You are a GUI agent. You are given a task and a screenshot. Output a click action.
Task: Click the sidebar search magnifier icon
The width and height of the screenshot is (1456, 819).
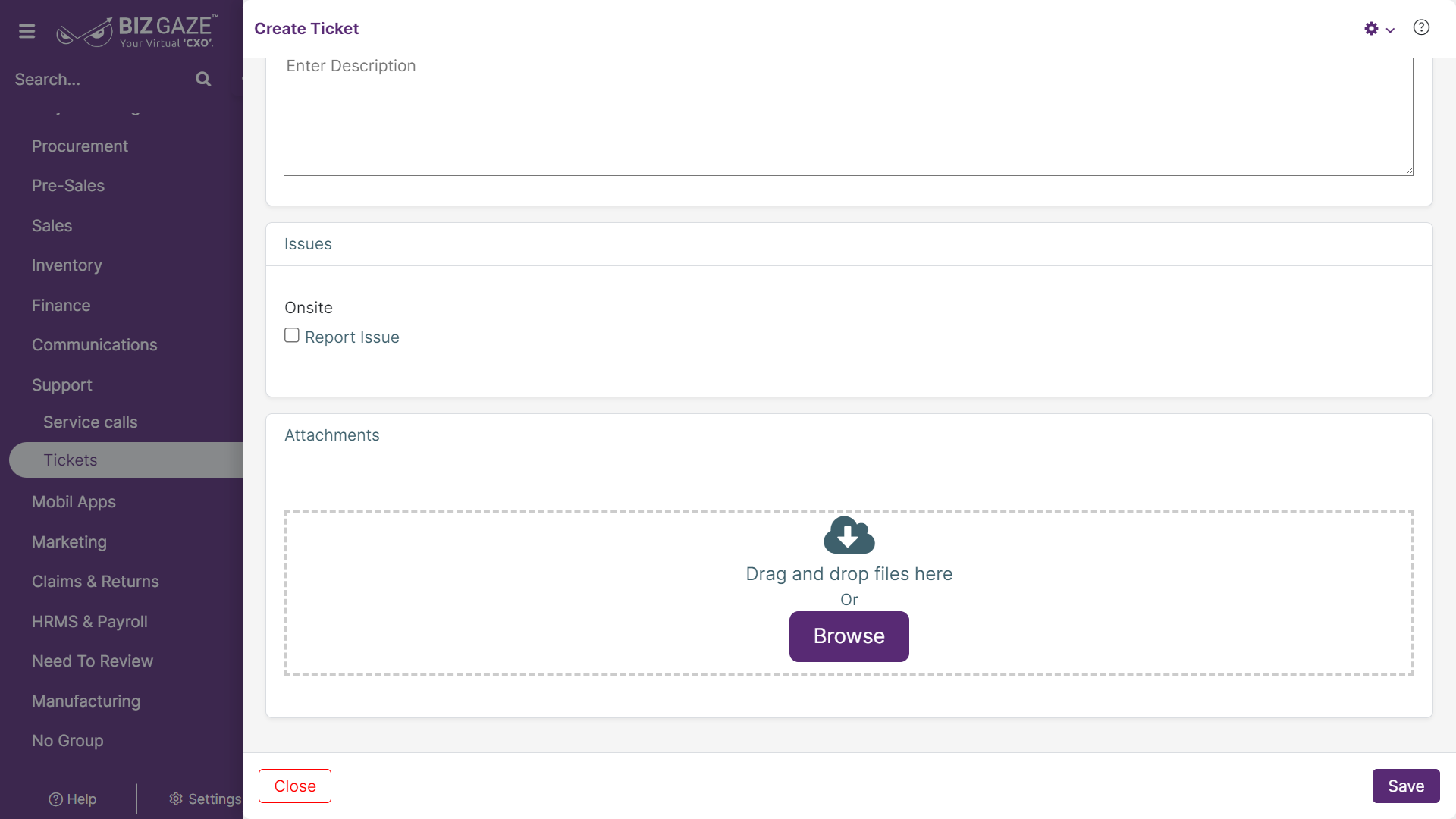pos(203,79)
